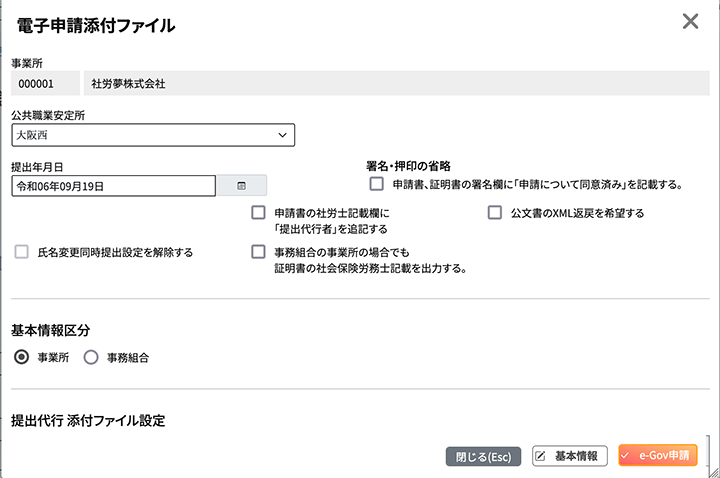Click the 社労夢株式会社 name field

coord(397,83)
